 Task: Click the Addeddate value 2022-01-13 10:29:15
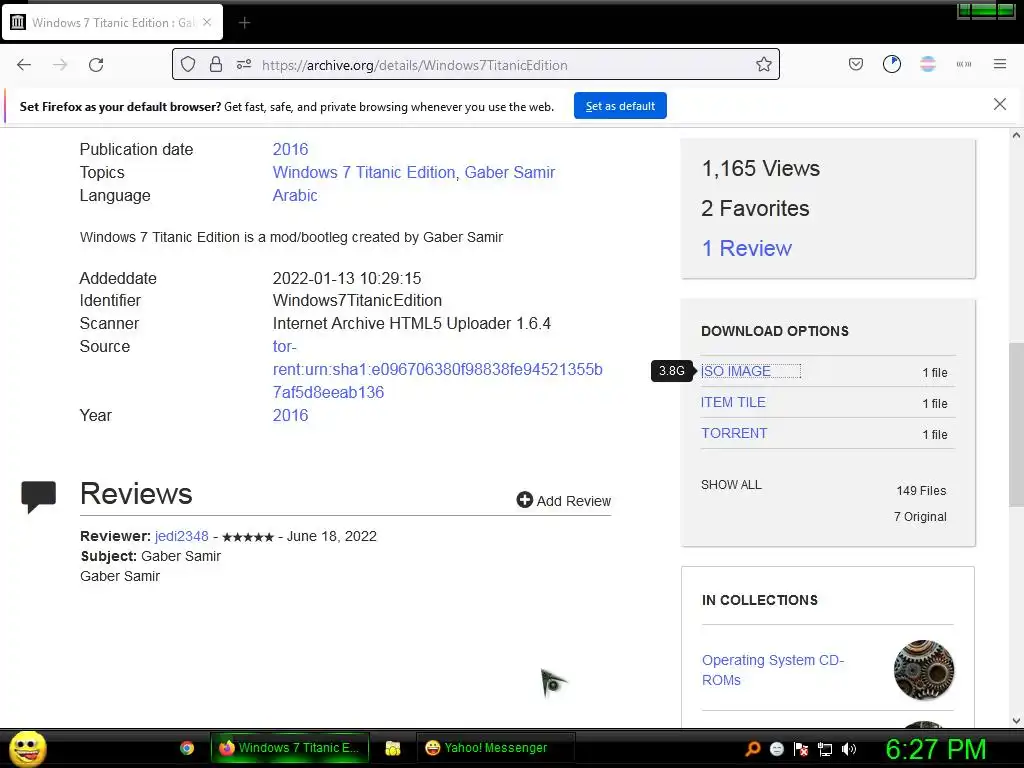coord(347,278)
